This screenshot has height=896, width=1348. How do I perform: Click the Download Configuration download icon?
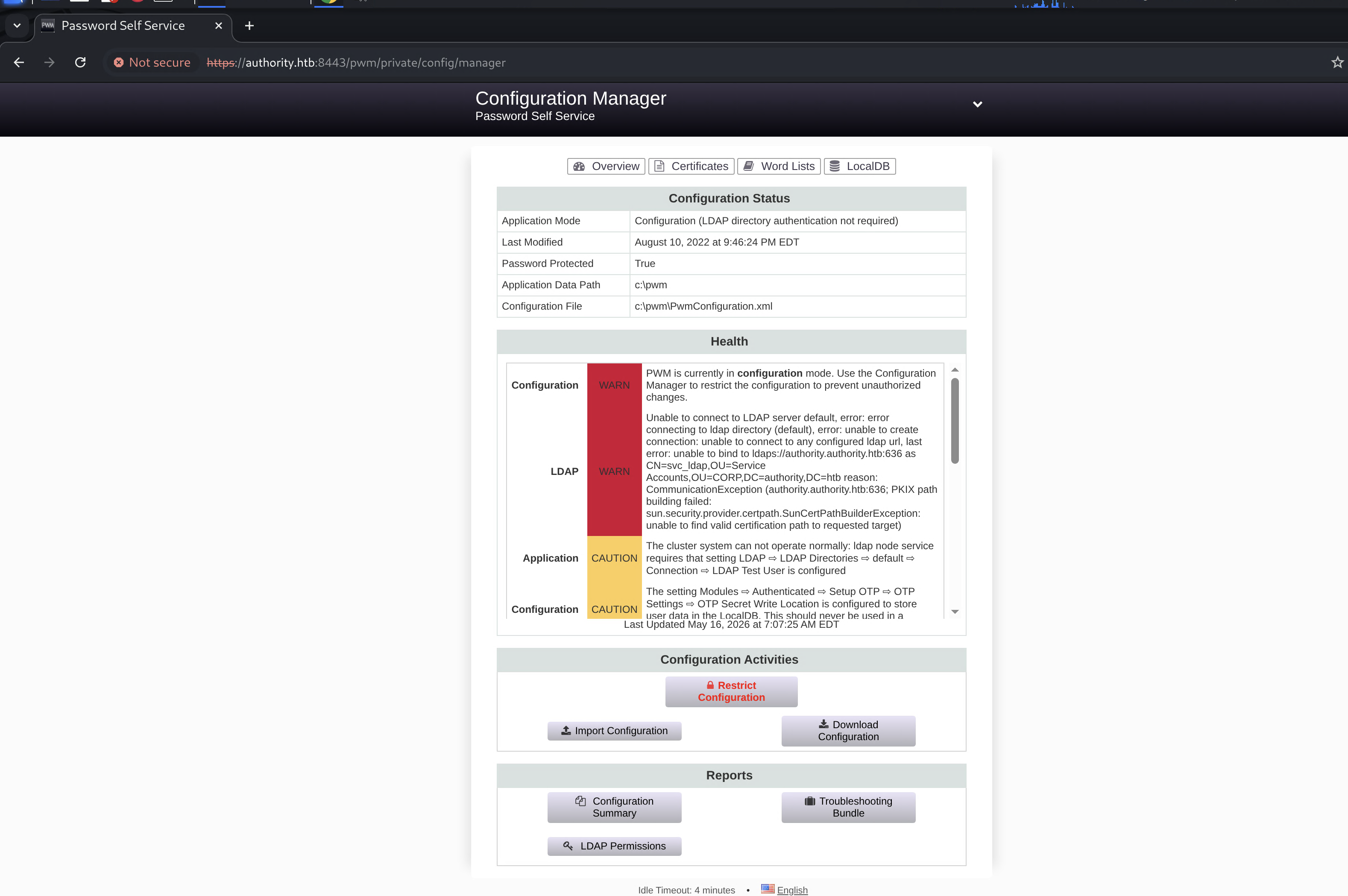point(823,724)
